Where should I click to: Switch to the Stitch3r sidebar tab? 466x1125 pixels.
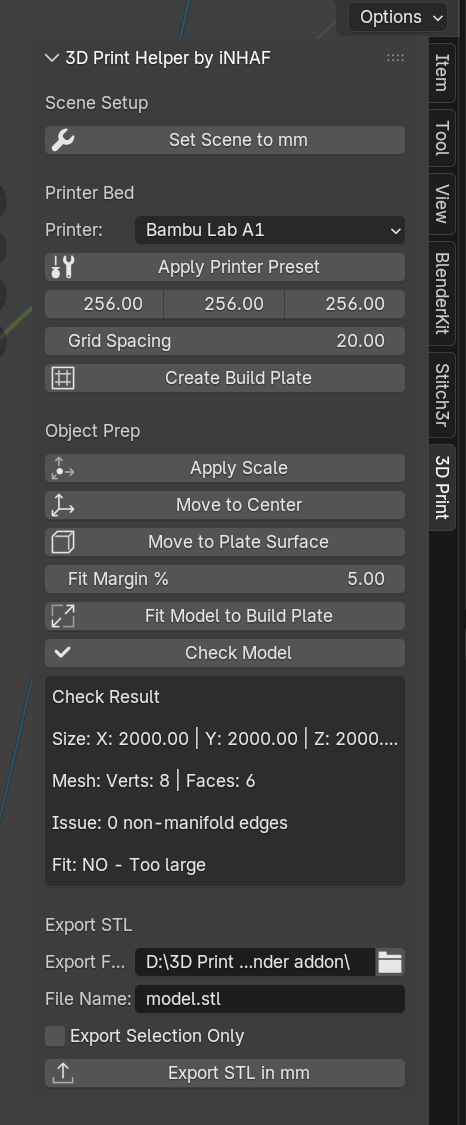click(442, 395)
